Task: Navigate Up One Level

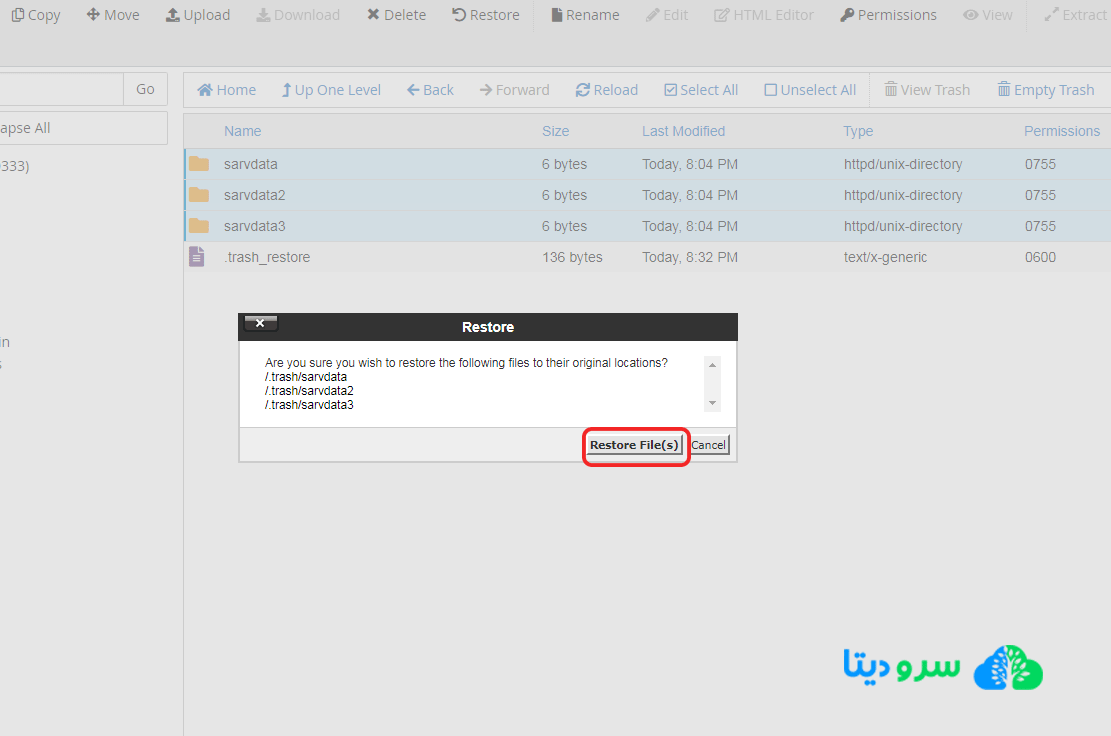Action: [330, 90]
